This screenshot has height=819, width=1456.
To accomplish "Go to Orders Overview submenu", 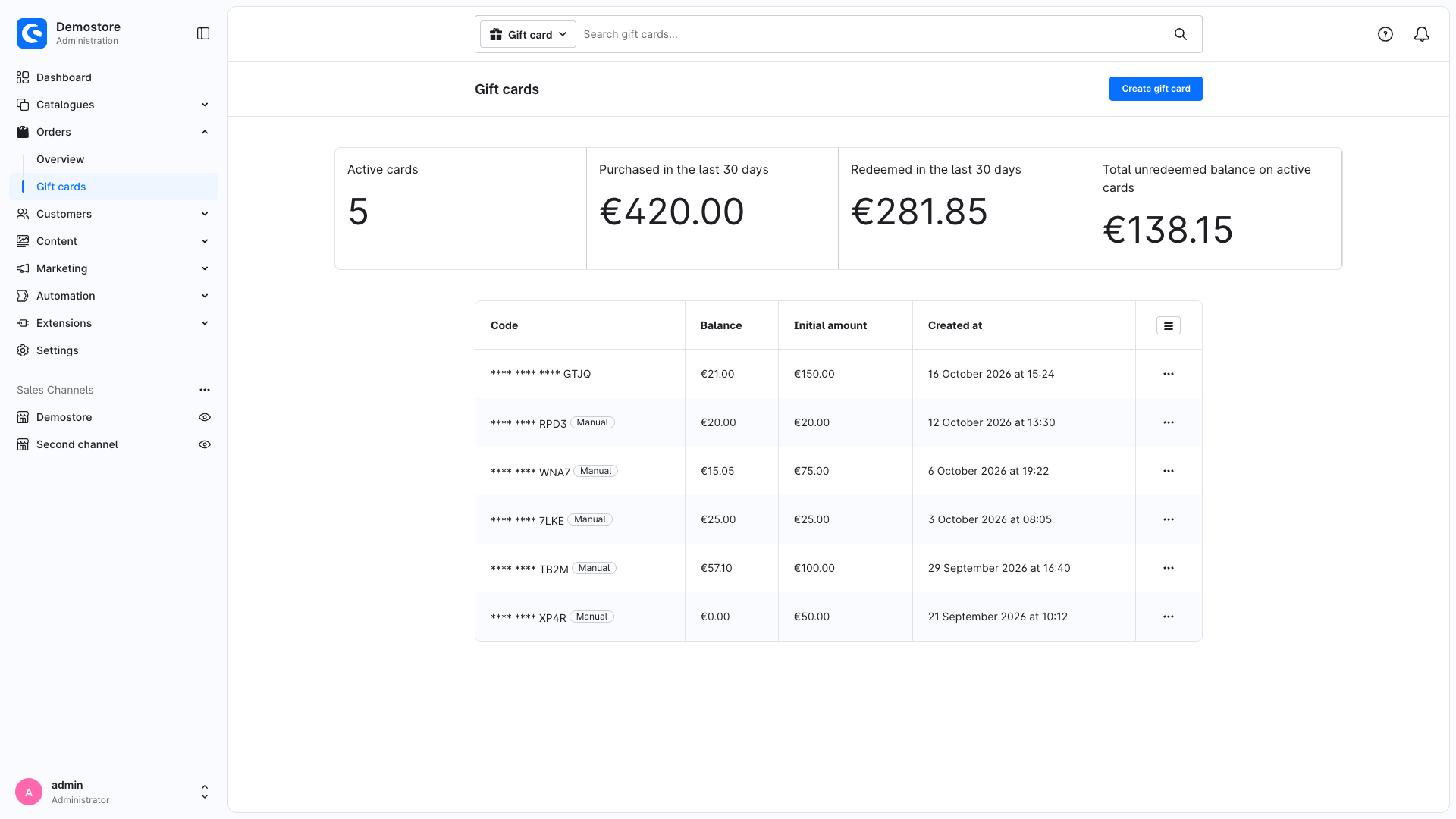I will (x=61, y=159).
